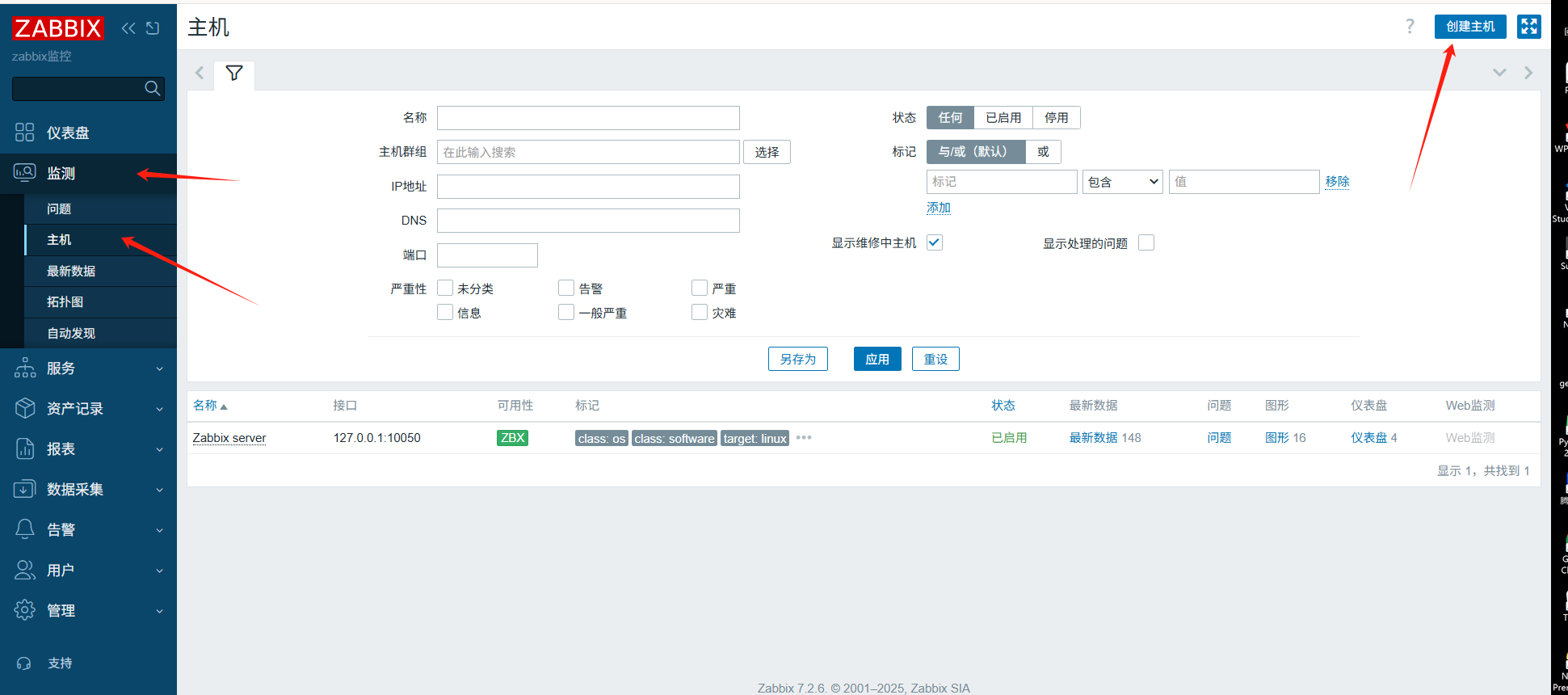Select 停用 status option
This screenshot has width=1568, height=695.
pyautogui.click(x=1057, y=118)
